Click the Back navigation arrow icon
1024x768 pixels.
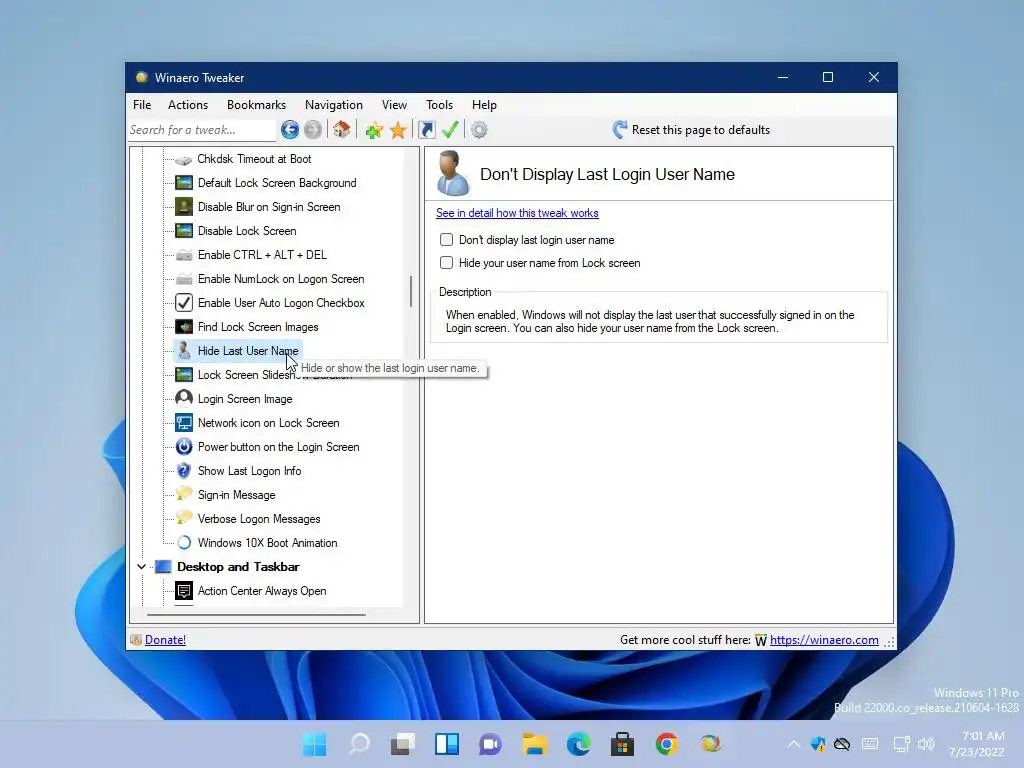pos(290,130)
